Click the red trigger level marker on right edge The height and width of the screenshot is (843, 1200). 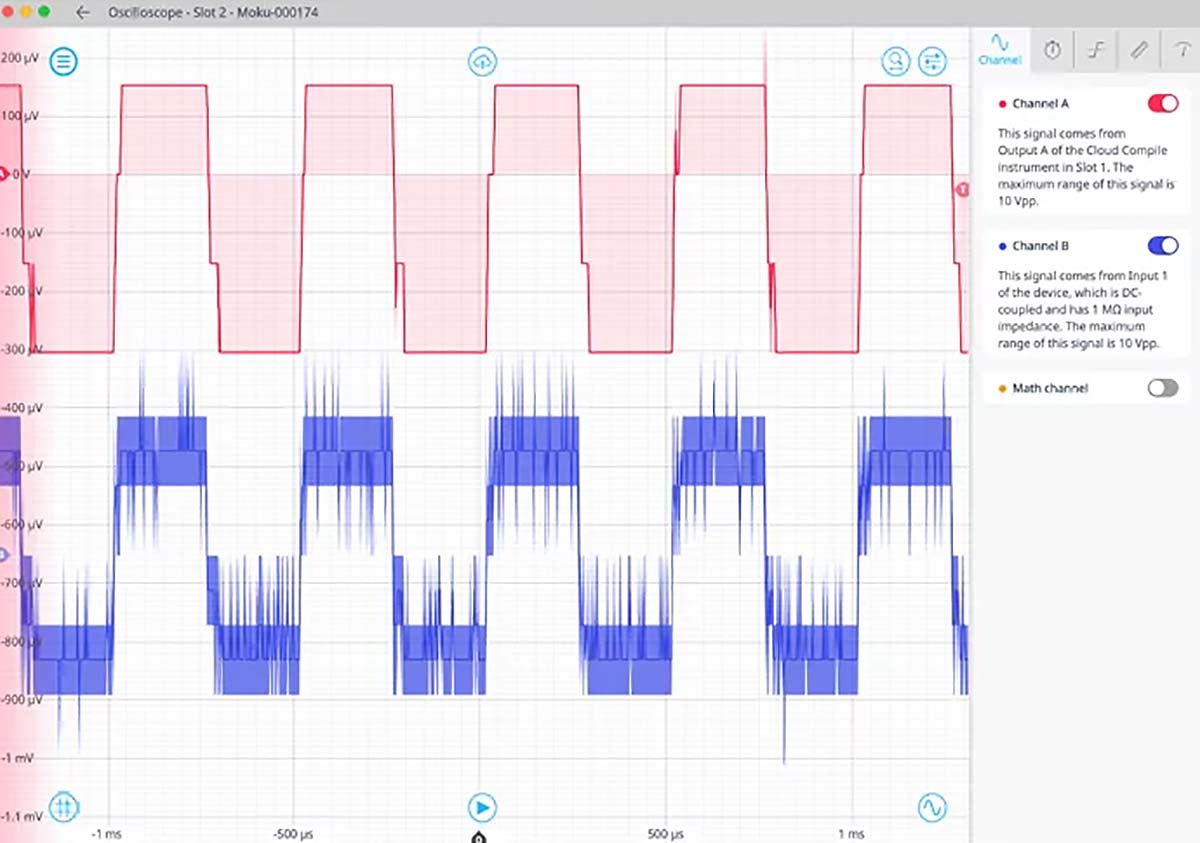[962, 189]
